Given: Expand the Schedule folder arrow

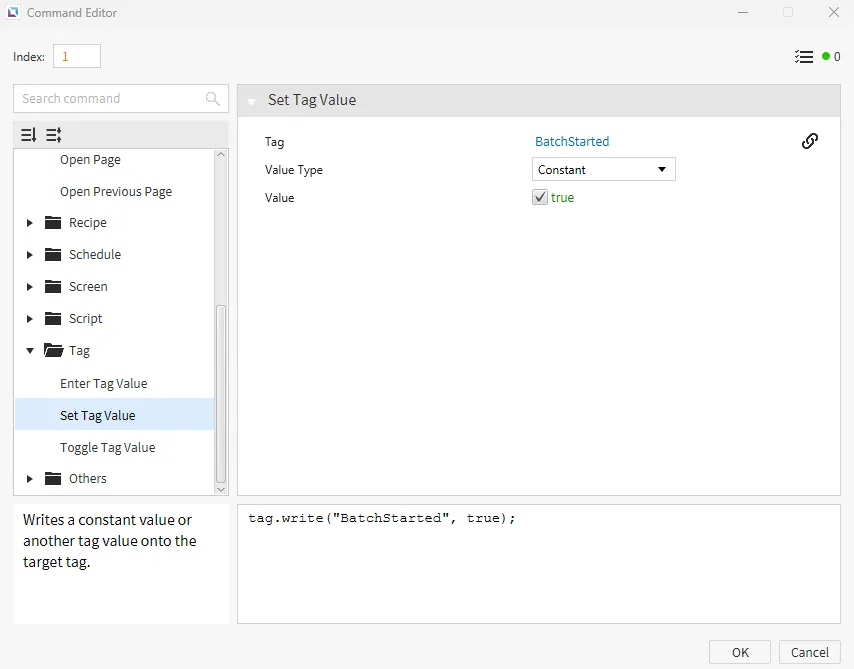Looking at the screenshot, I should (30, 255).
